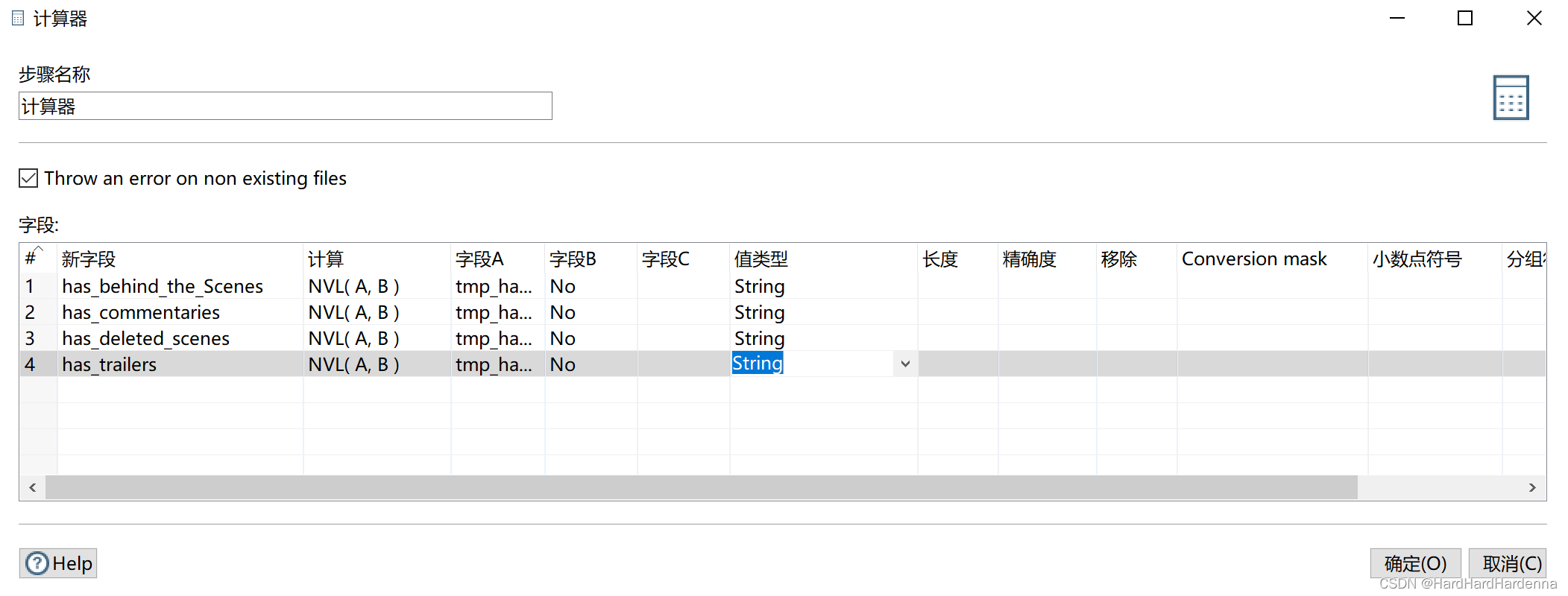Image resolution: width=1568 pixels, height=596 pixels.
Task: Select row number 3
Action: [38, 338]
